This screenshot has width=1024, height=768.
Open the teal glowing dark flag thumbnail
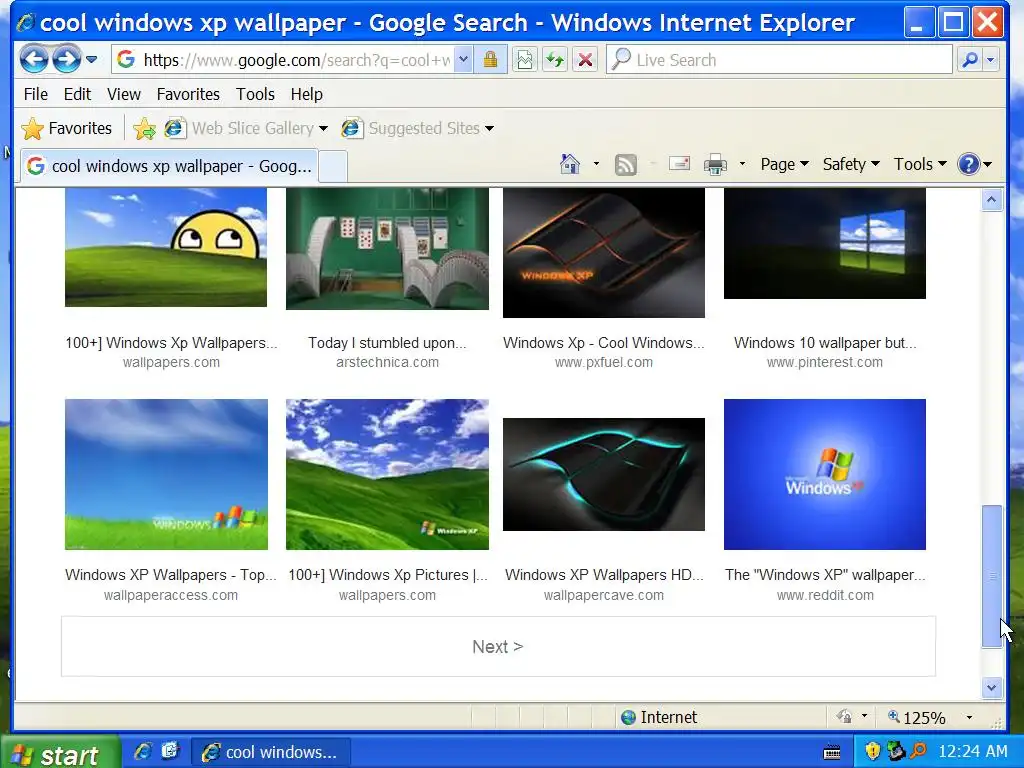603,474
